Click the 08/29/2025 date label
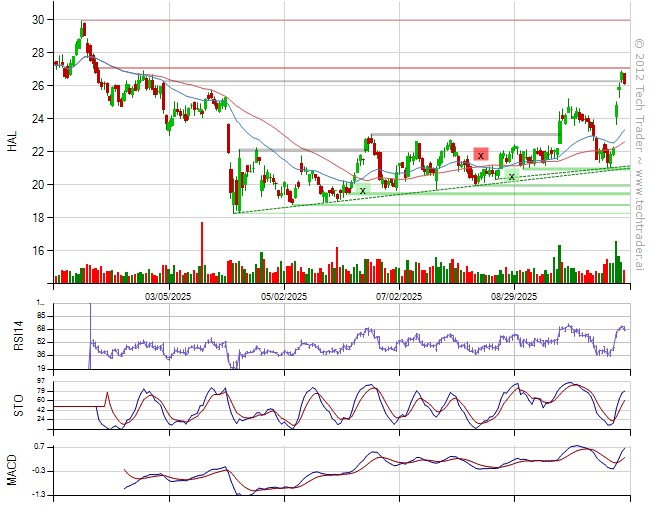 515,297
